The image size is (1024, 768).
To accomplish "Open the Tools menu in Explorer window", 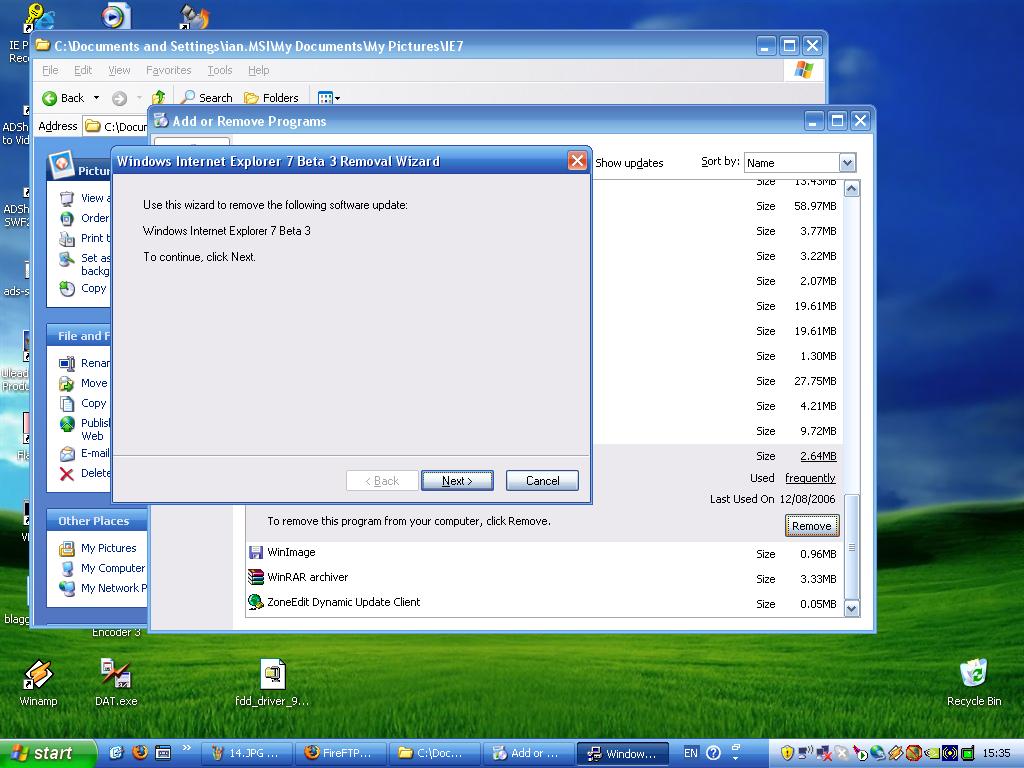I will click(219, 70).
